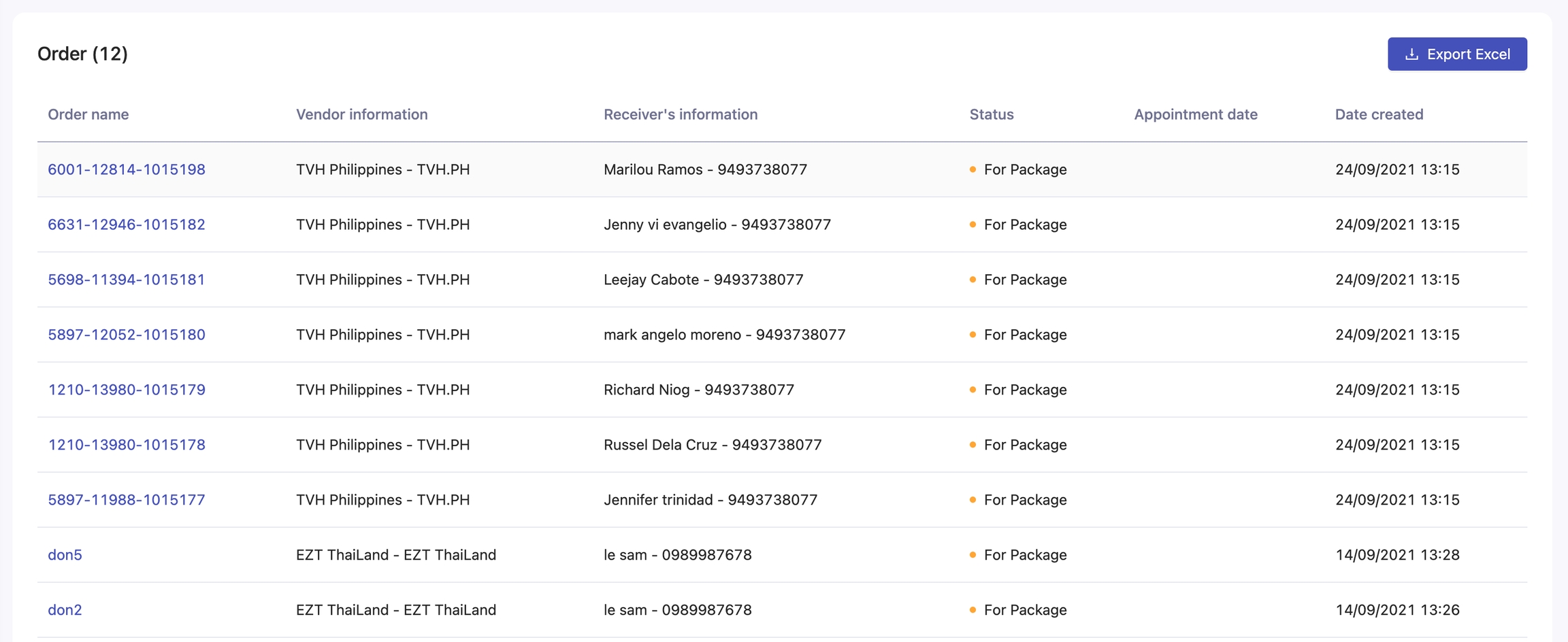Open the don5 order link
The width and height of the screenshot is (1568, 642).
65,555
